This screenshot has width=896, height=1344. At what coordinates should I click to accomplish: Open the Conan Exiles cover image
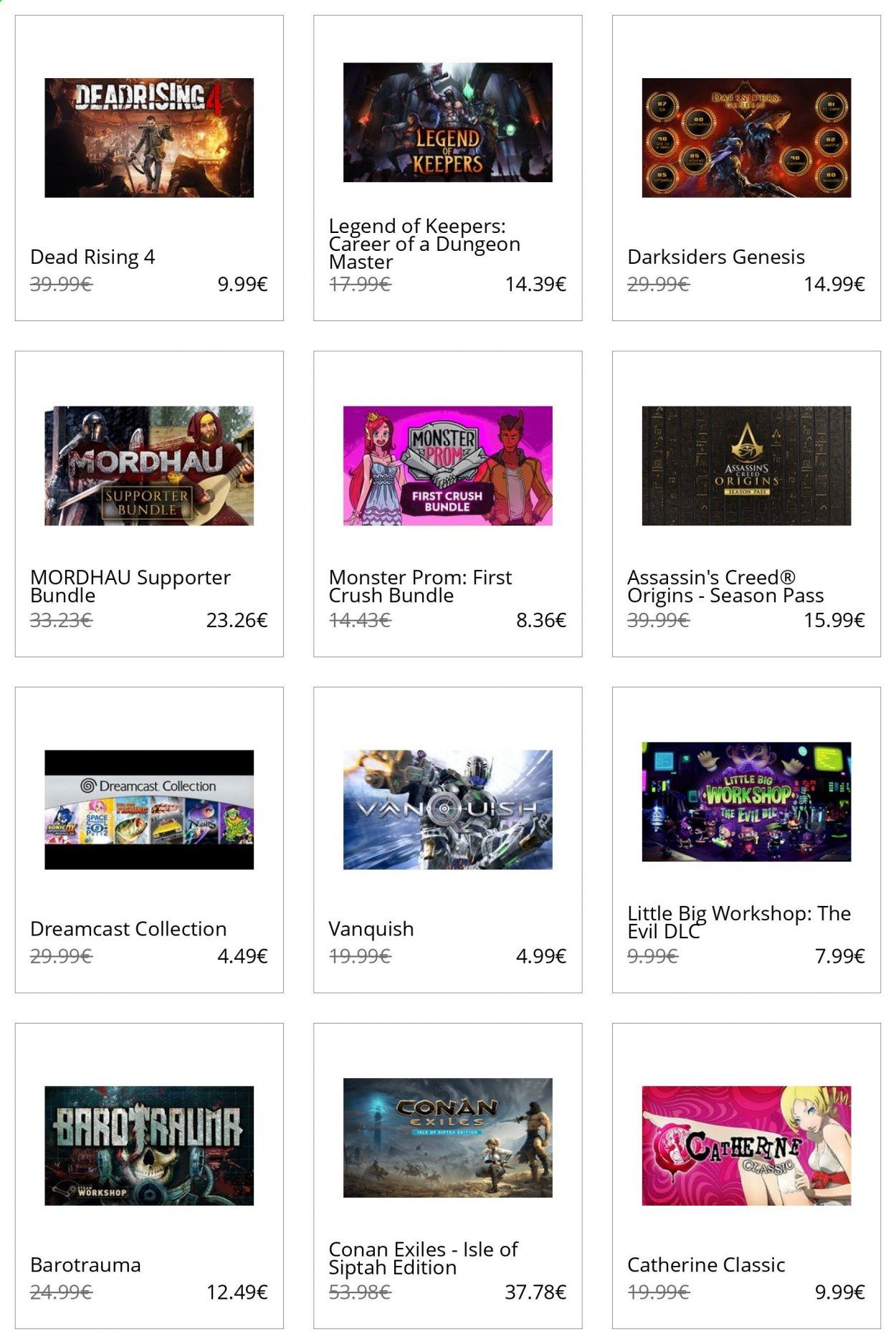tap(447, 1138)
